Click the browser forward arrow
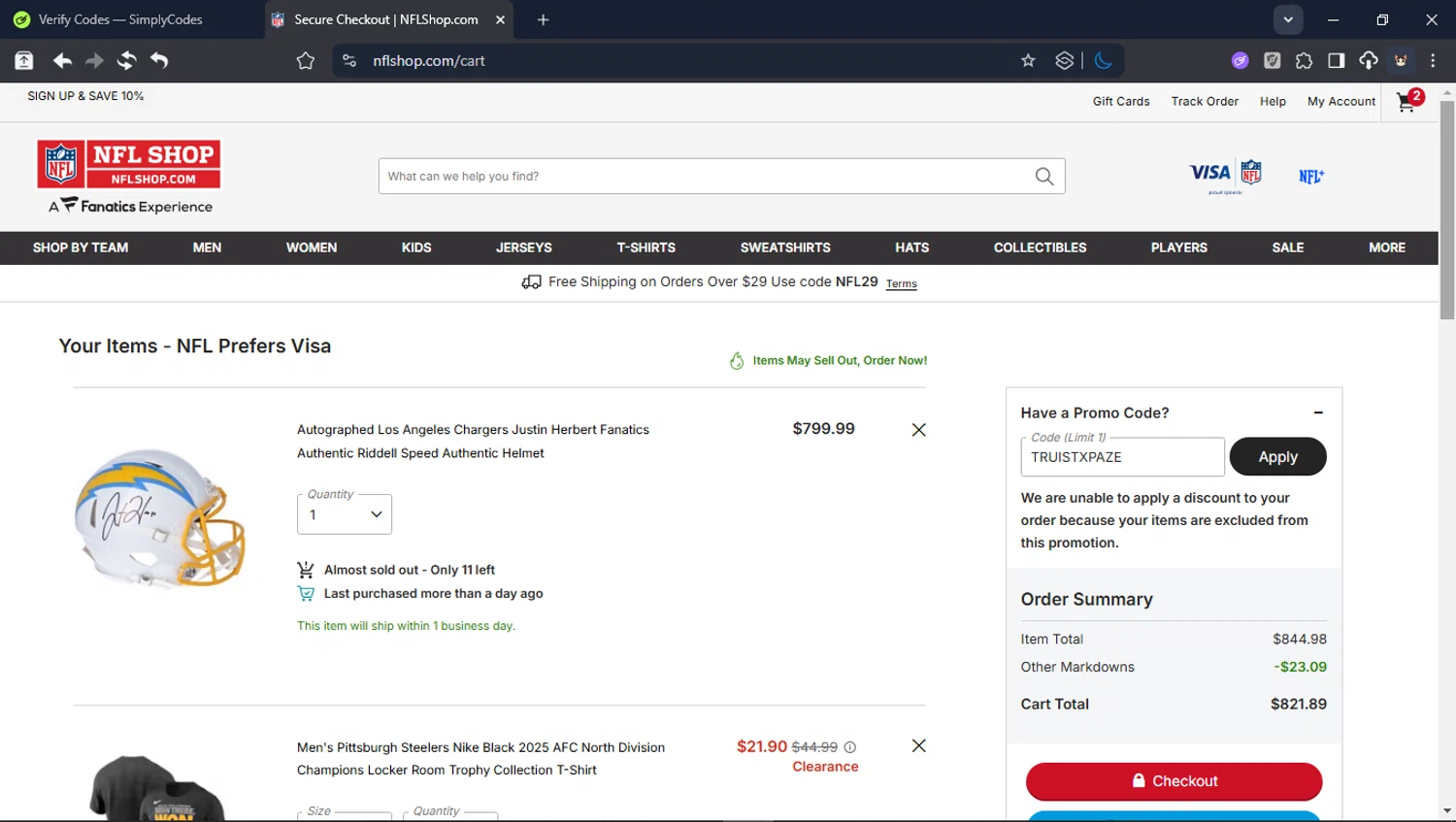 94,60
